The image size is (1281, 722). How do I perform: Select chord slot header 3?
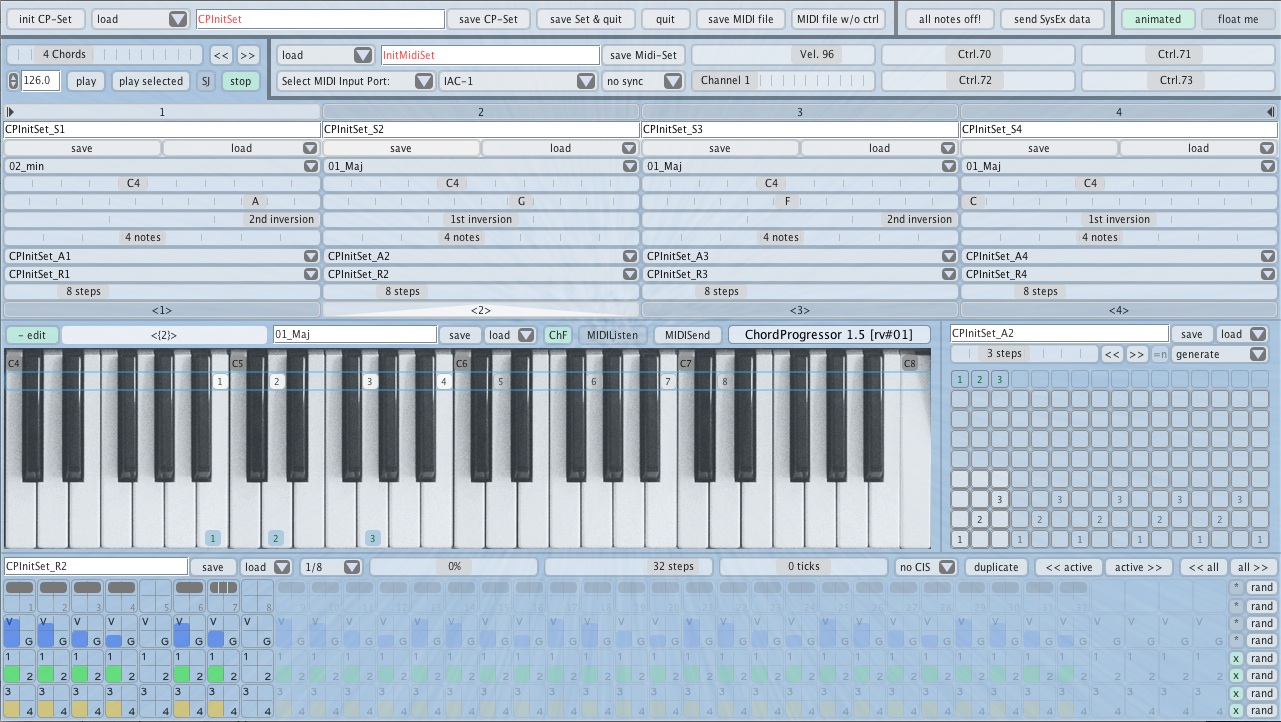(x=800, y=112)
